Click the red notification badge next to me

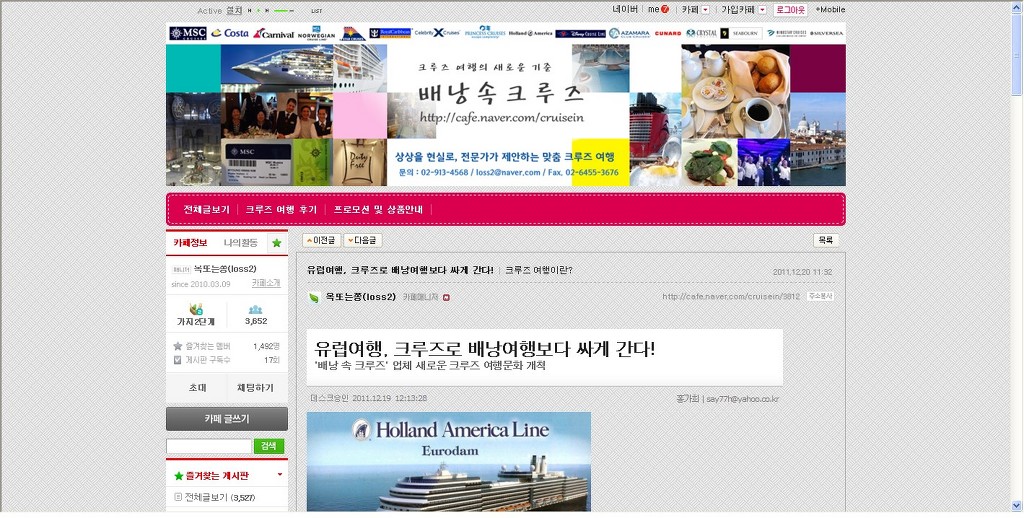(x=665, y=10)
